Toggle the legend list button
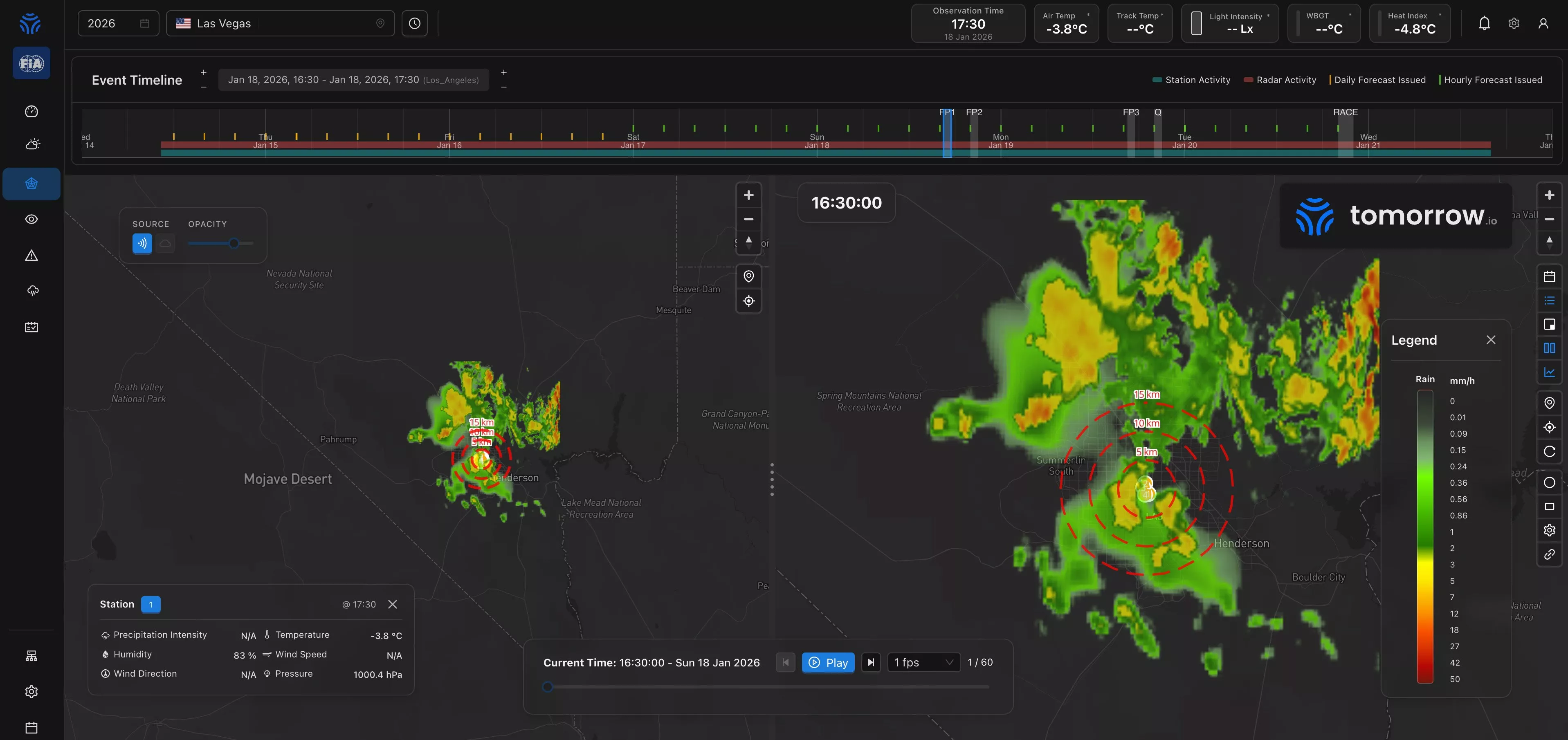This screenshot has width=1568, height=740. click(1550, 300)
